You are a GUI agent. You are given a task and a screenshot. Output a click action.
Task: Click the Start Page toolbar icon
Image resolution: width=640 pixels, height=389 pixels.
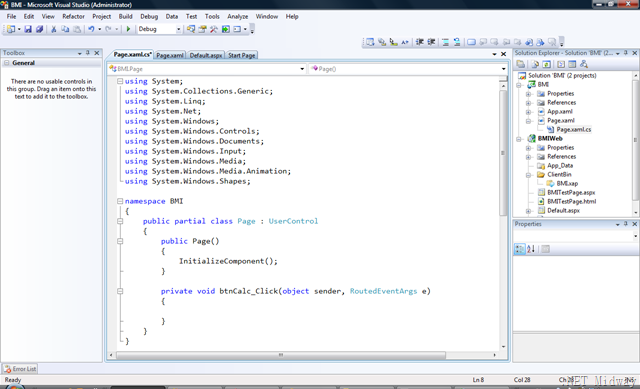(225, 29)
